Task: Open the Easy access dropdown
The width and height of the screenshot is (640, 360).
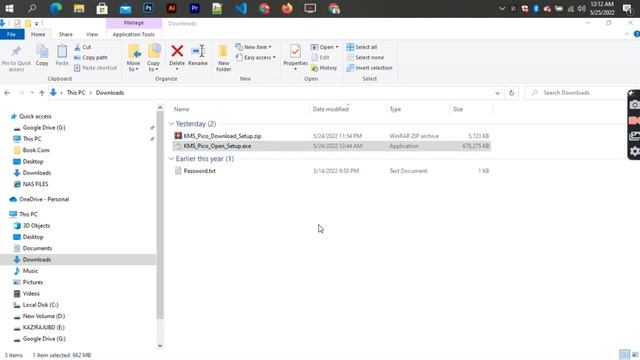Action: 256,58
